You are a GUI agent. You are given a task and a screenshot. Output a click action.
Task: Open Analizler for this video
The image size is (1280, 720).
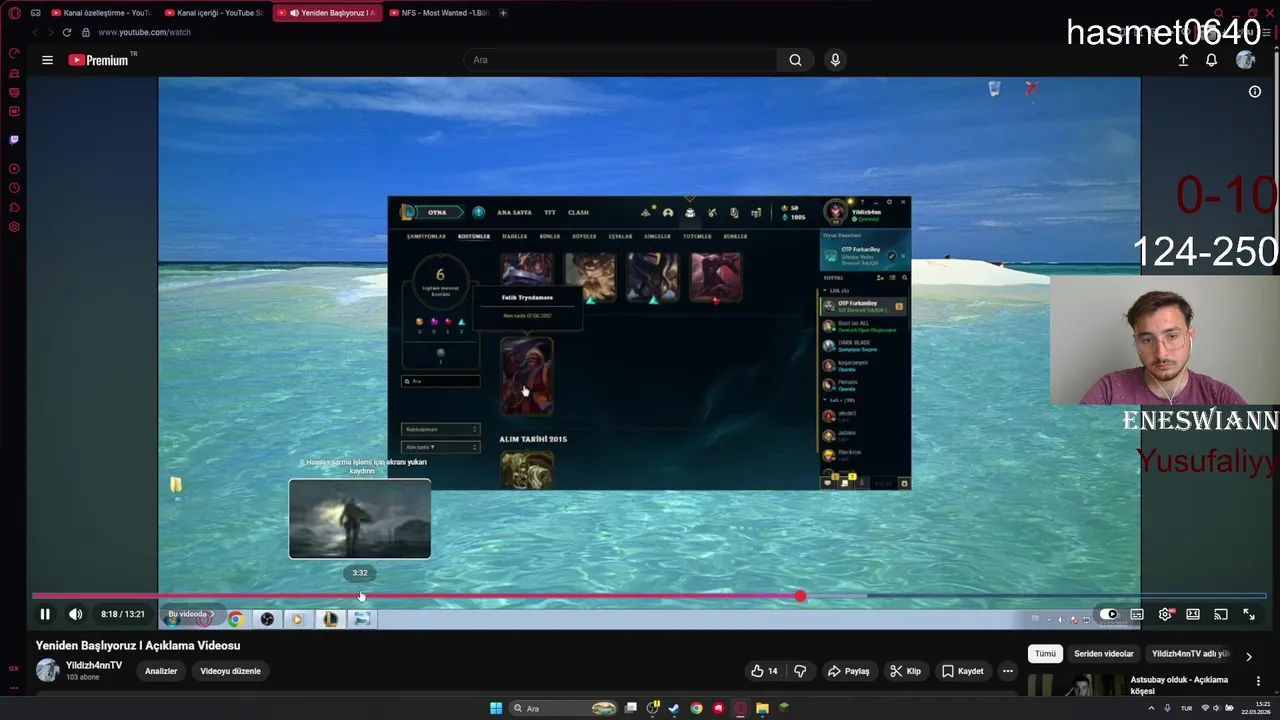(x=161, y=671)
